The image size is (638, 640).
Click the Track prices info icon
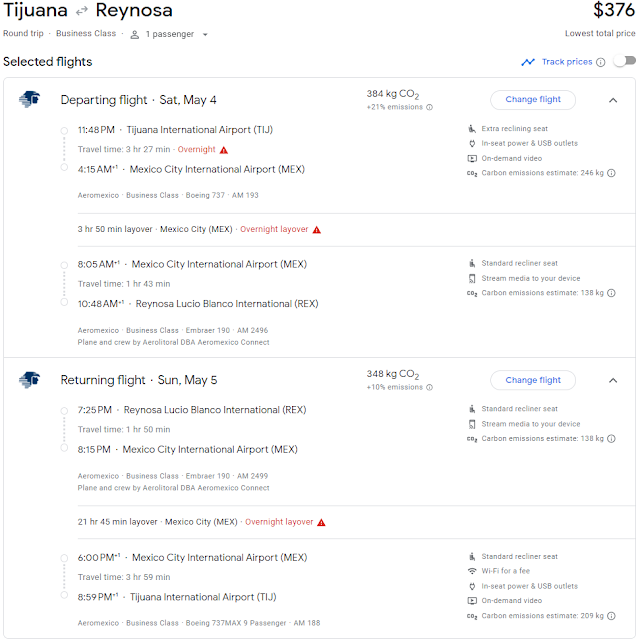[x=600, y=62]
